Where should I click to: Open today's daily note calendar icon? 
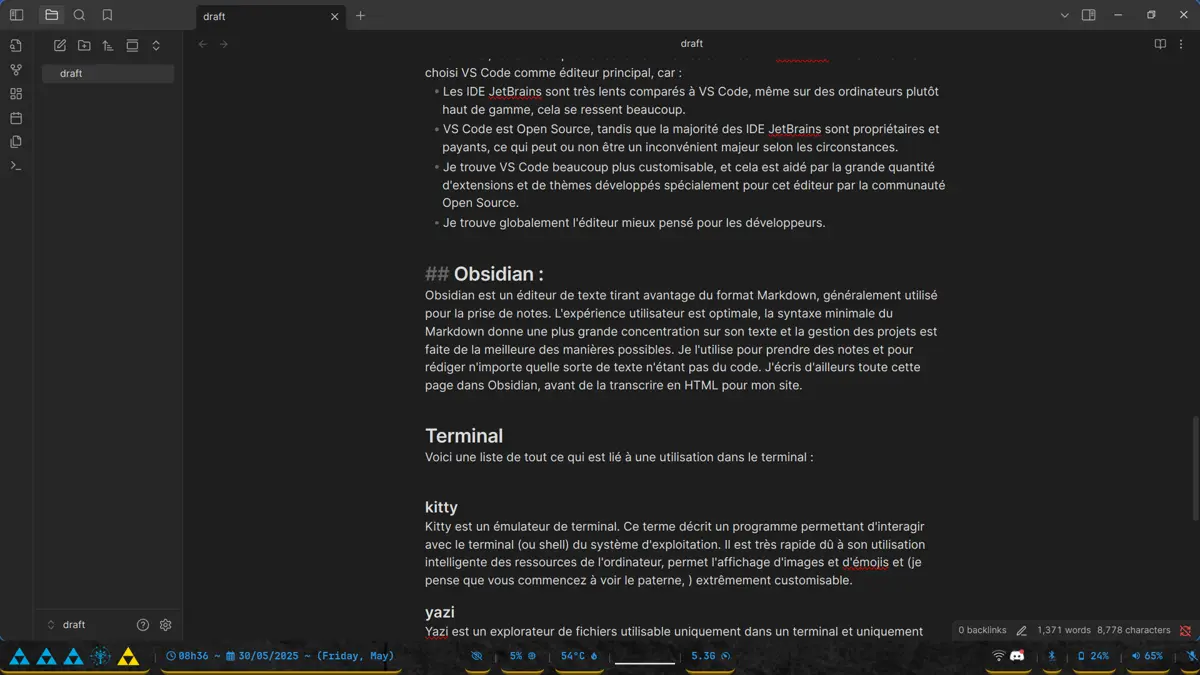[x=16, y=118]
